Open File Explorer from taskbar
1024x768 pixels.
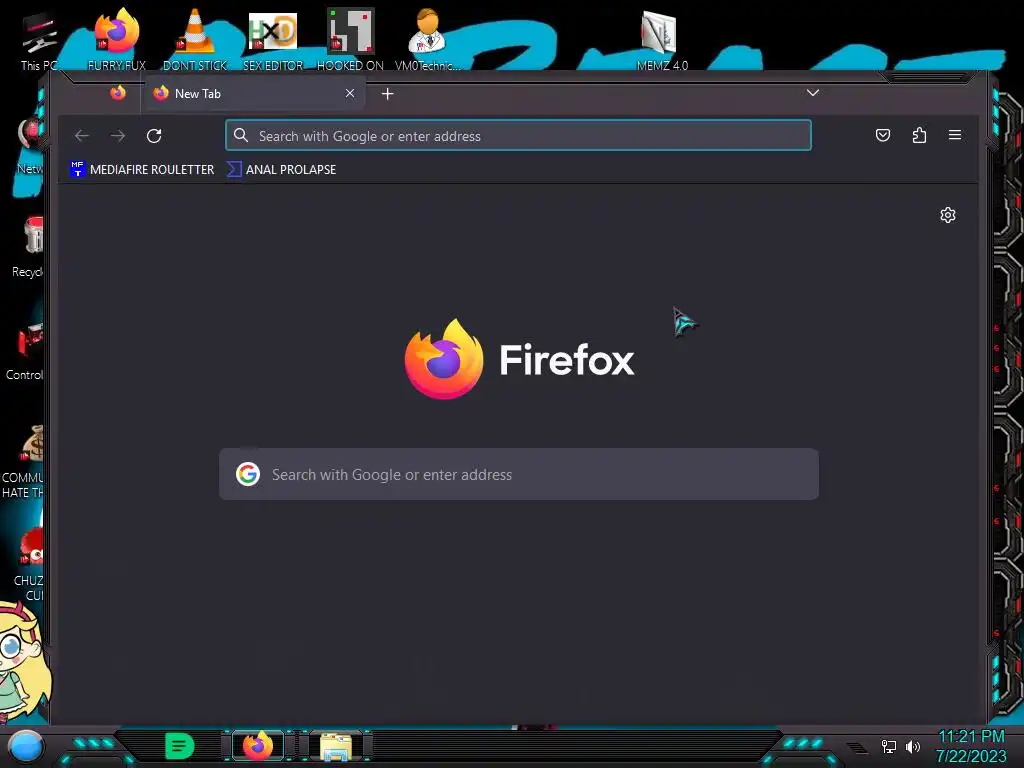[336, 746]
